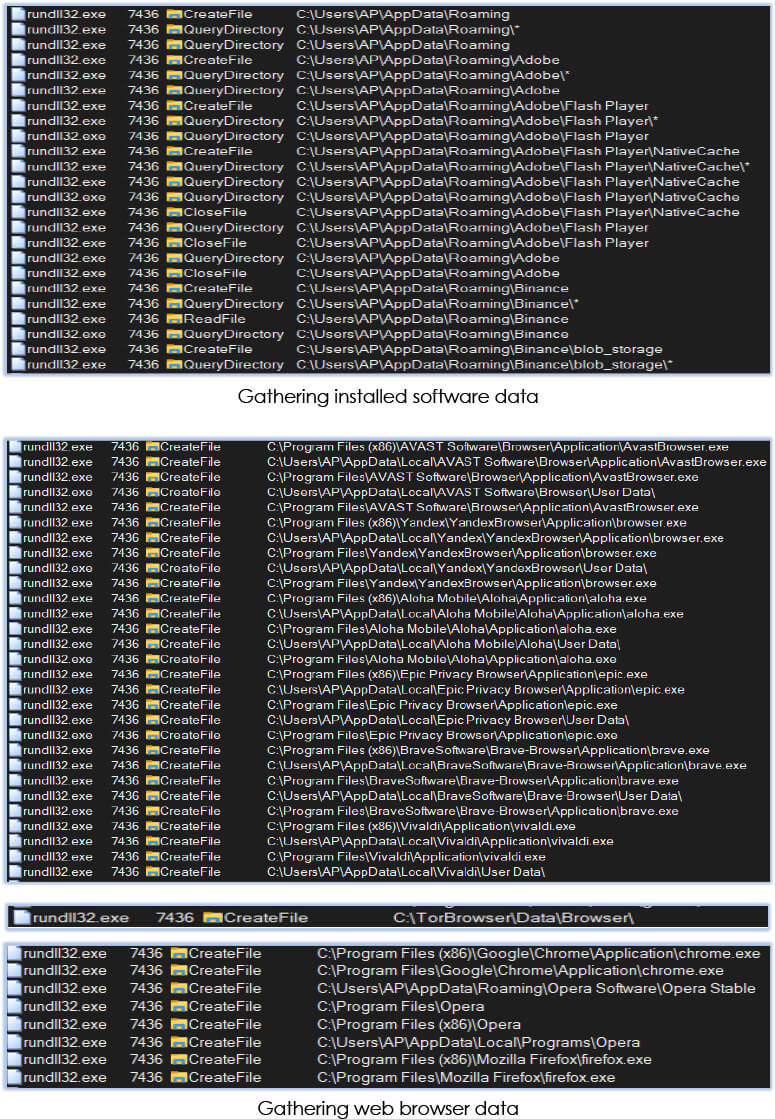
Task: Select the path C:\Users\AP\AppData\Roaming\Adobe\*
Action: pyautogui.click(x=433, y=76)
